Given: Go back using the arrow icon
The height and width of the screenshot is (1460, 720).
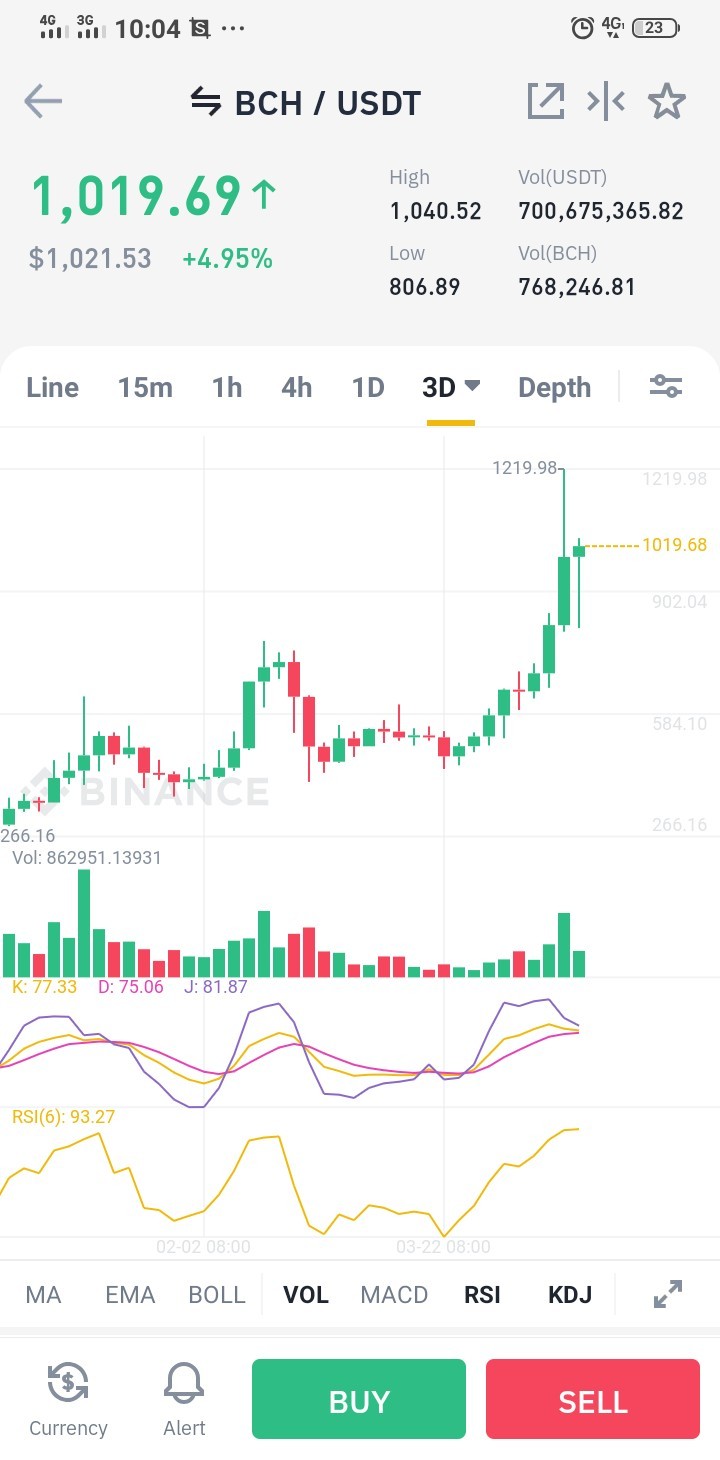Looking at the screenshot, I should click(x=43, y=101).
